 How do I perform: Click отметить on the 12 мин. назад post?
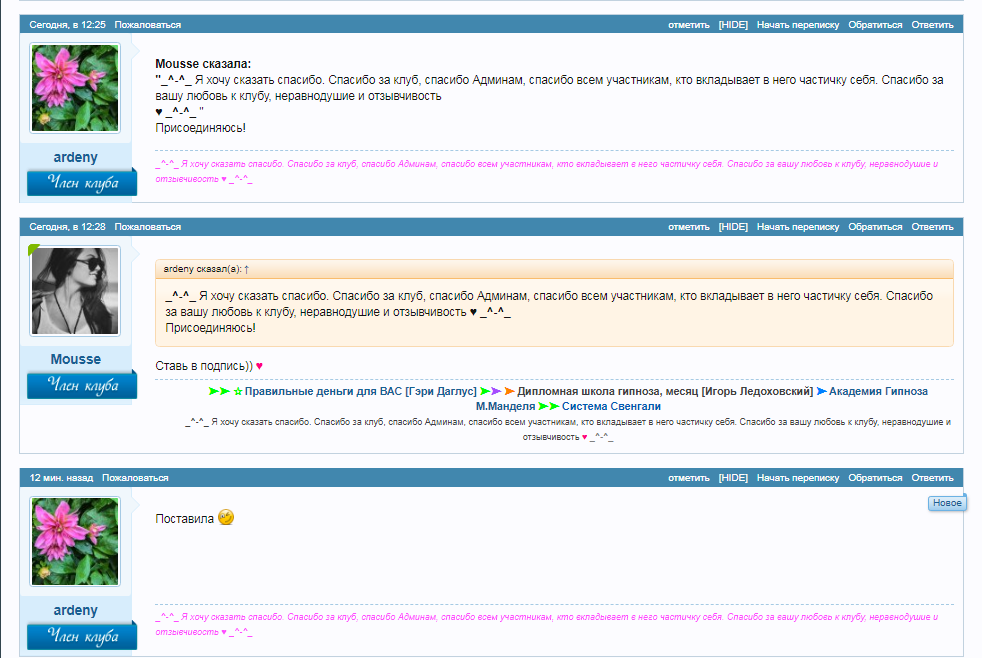pos(688,478)
